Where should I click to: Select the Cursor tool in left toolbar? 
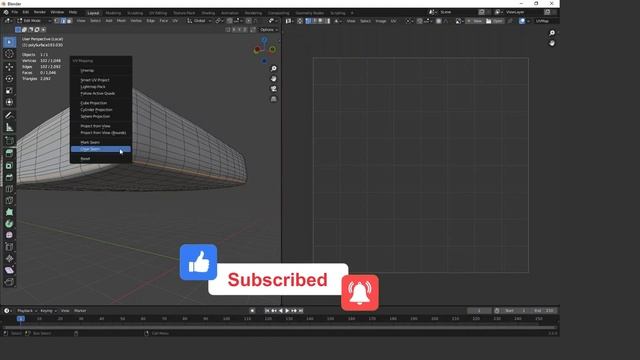click(9, 54)
